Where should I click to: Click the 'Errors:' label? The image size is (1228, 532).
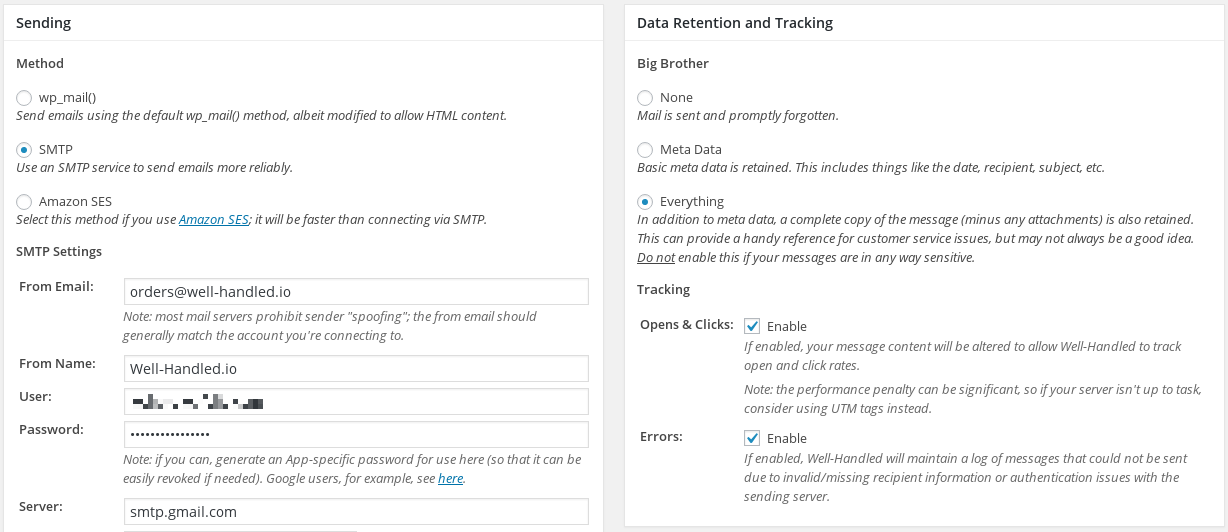pos(659,437)
